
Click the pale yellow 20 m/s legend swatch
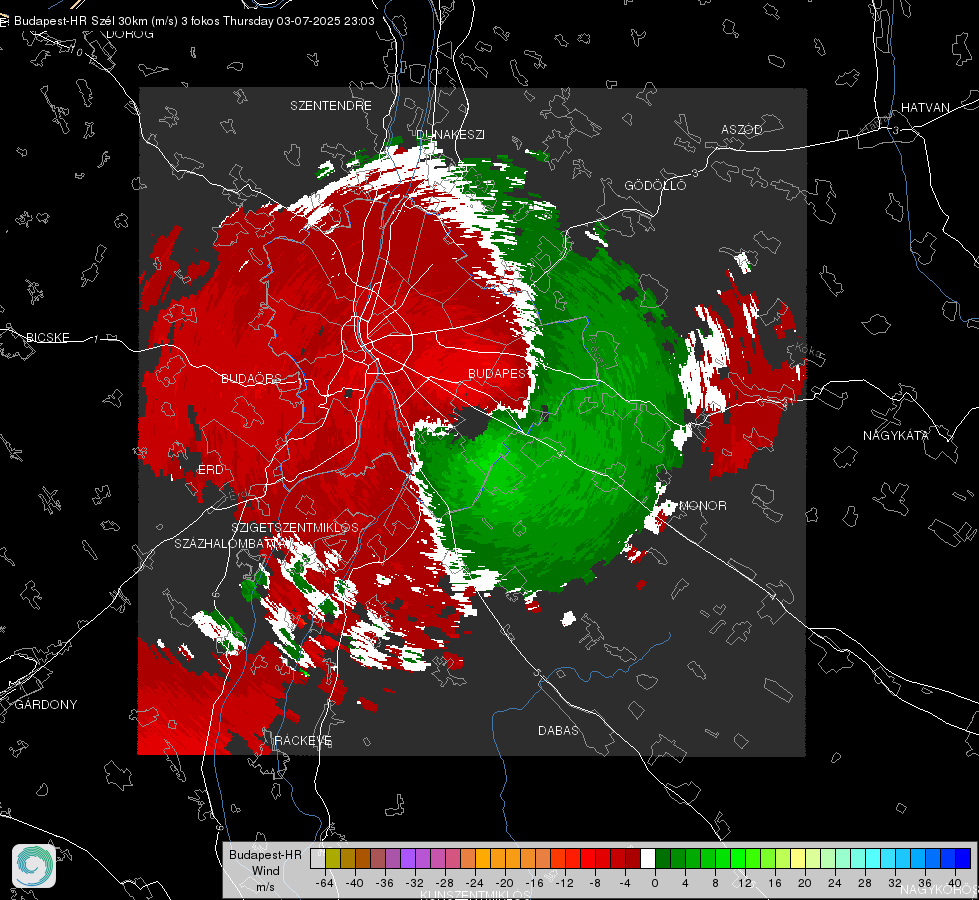tap(798, 859)
